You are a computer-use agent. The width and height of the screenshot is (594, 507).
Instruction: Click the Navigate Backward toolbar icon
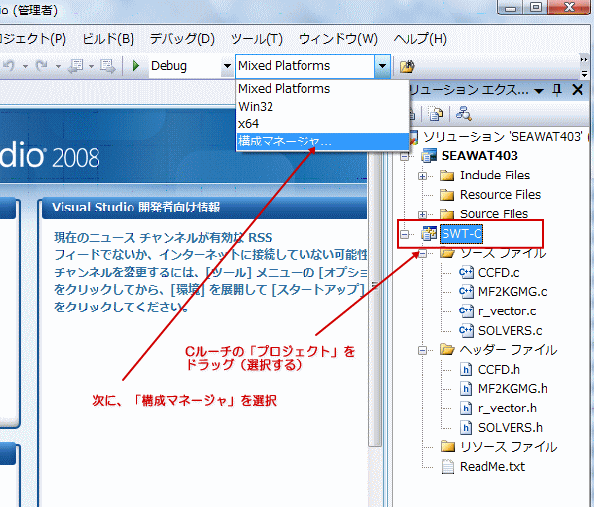(76, 66)
